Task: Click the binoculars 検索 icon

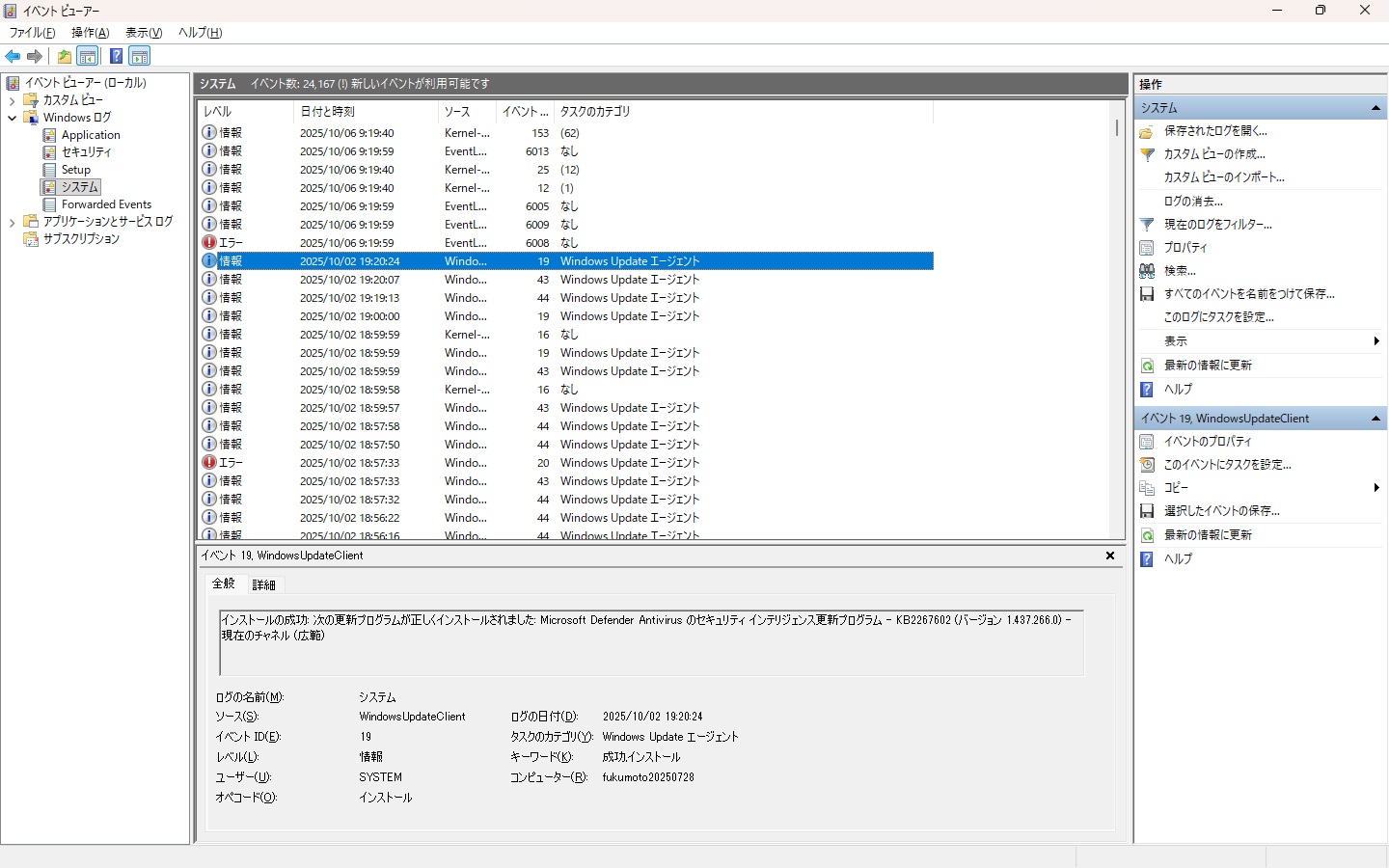Action: pyautogui.click(x=1147, y=271)
